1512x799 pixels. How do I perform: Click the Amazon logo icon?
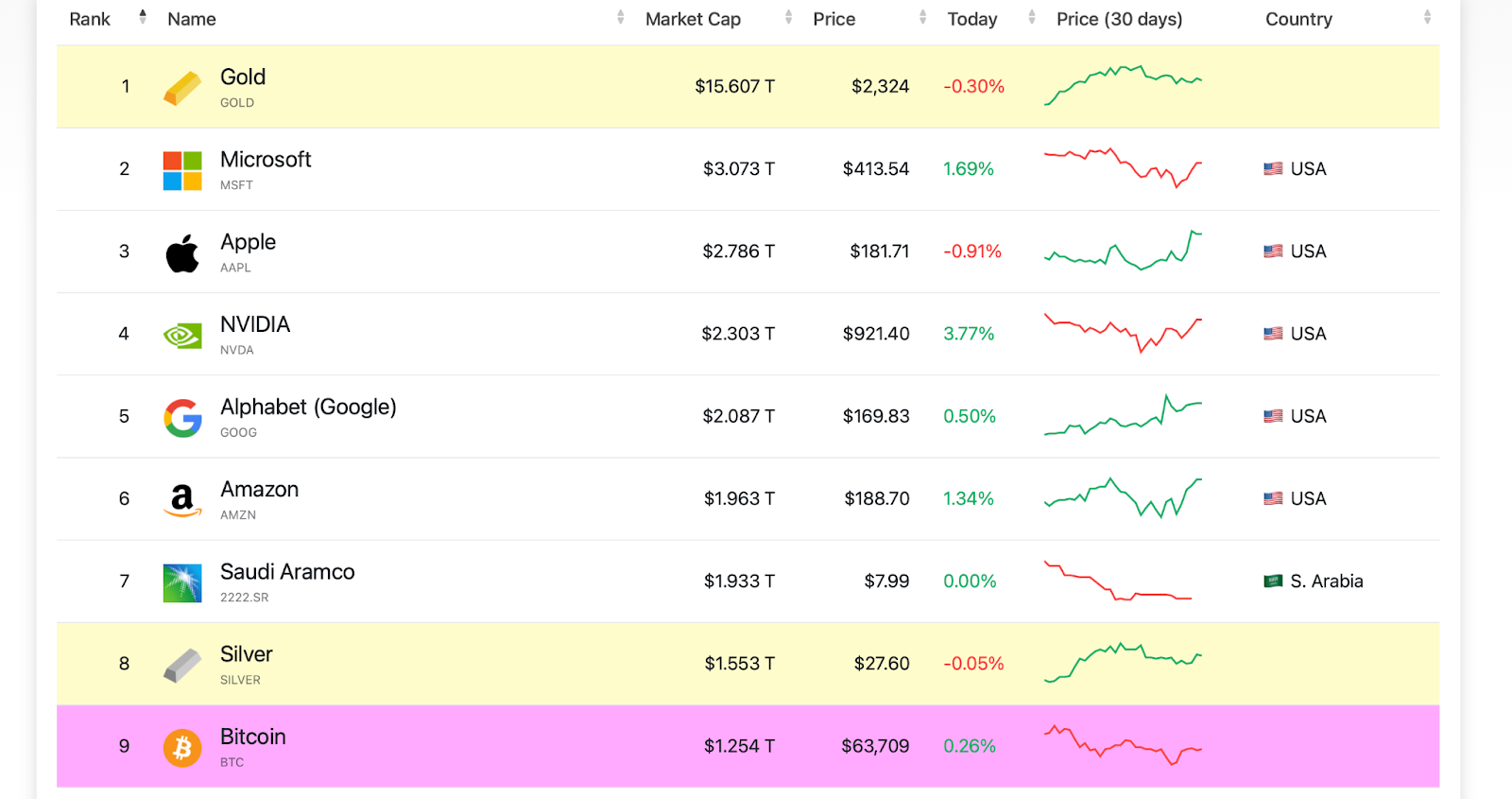tap(182, 500)
